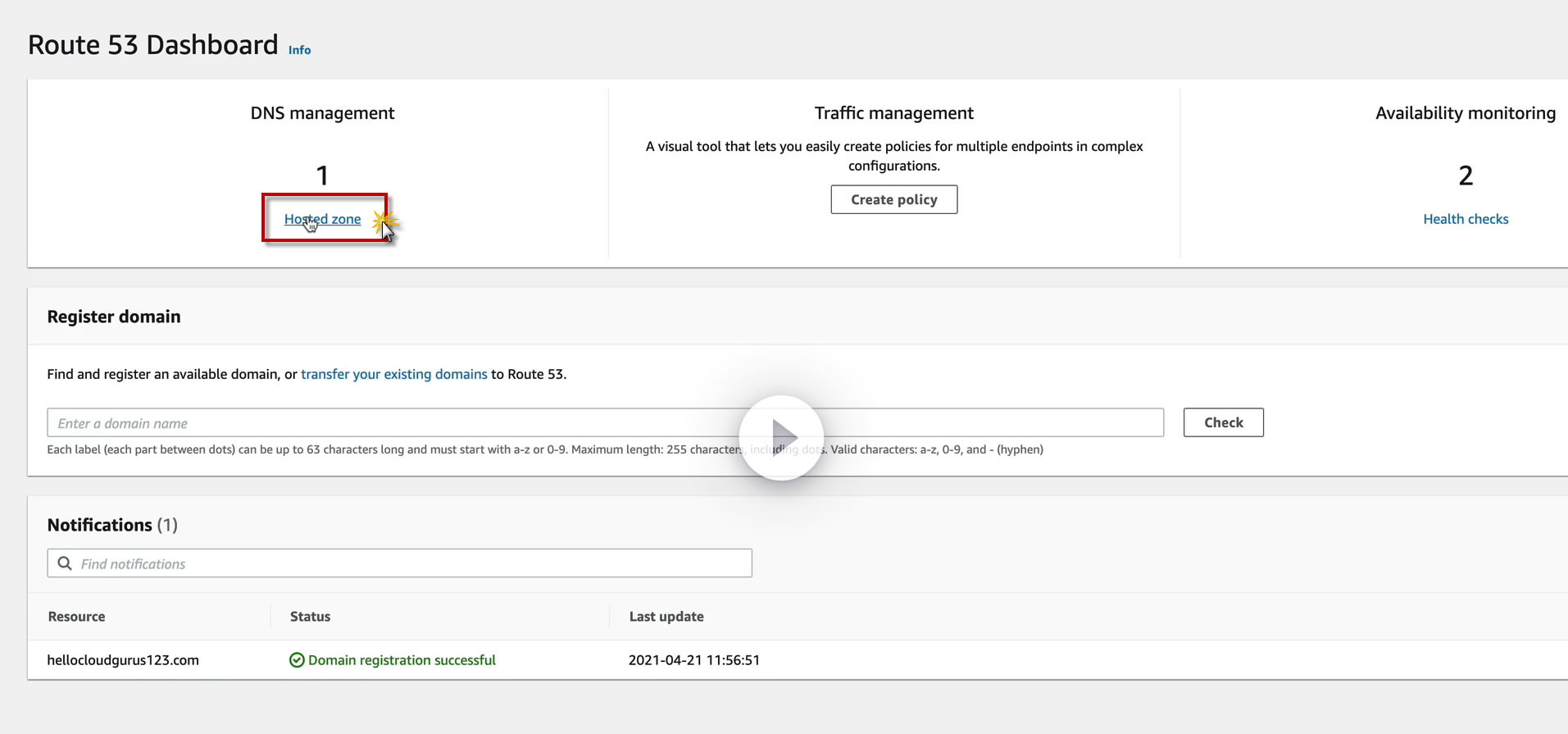The height and width of the screenshot is (734, 1568).
Task: Click the play button overlay
Action: click(x=781, y=437)
